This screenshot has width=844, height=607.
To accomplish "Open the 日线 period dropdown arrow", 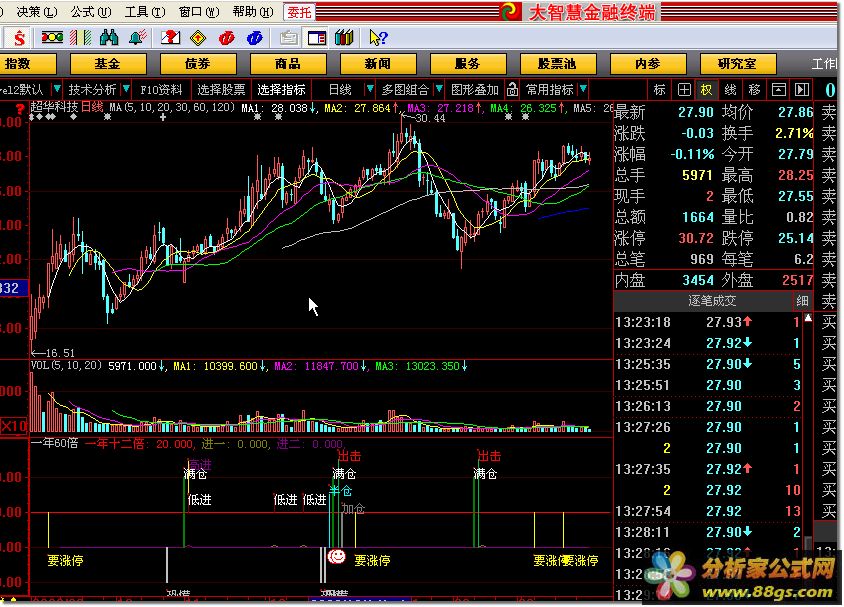I will [x=370, y=88].
